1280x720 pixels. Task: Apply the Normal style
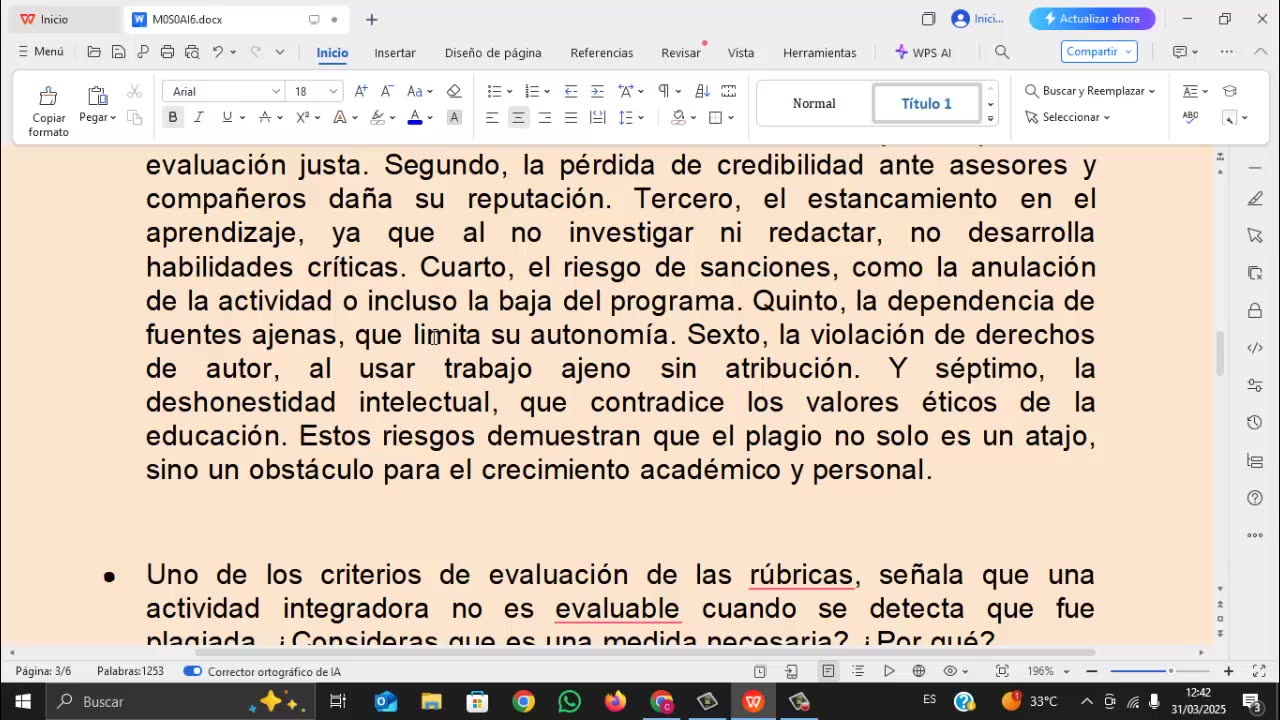[x=814, y=103]
